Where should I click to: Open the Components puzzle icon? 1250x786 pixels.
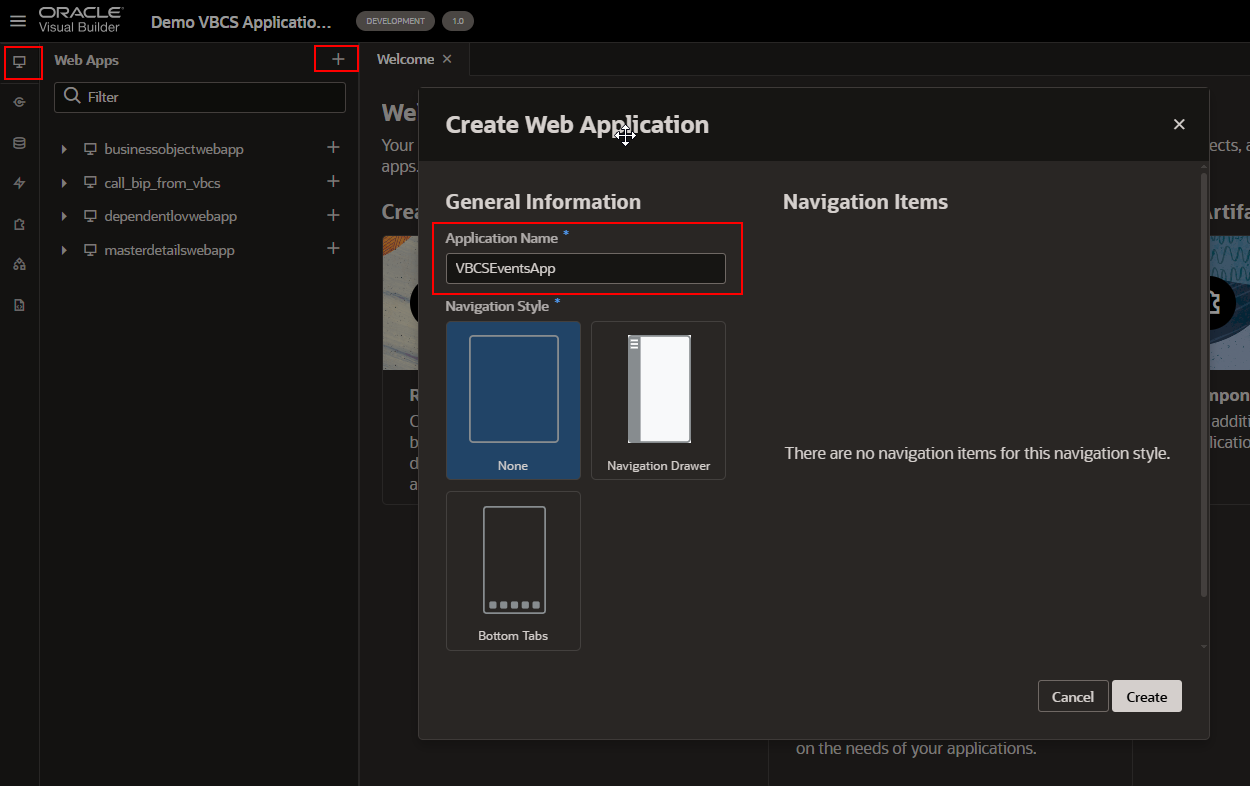(19, 224)
